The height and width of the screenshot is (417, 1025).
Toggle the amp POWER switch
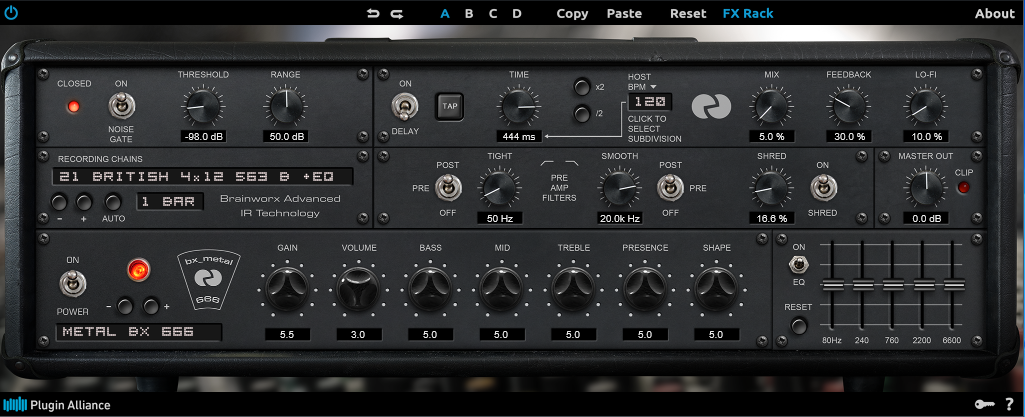tap(72, 284)
